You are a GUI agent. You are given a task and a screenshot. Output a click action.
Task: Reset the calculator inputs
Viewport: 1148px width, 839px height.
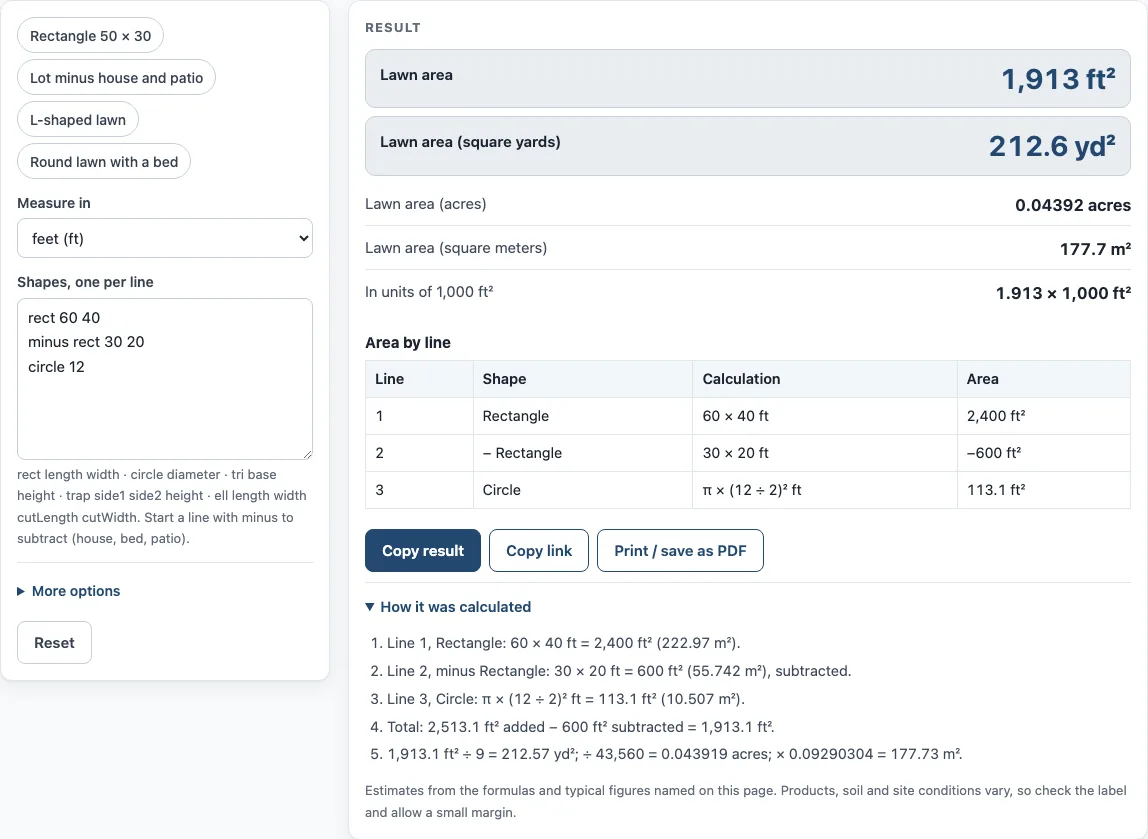[x=54, y=643]
